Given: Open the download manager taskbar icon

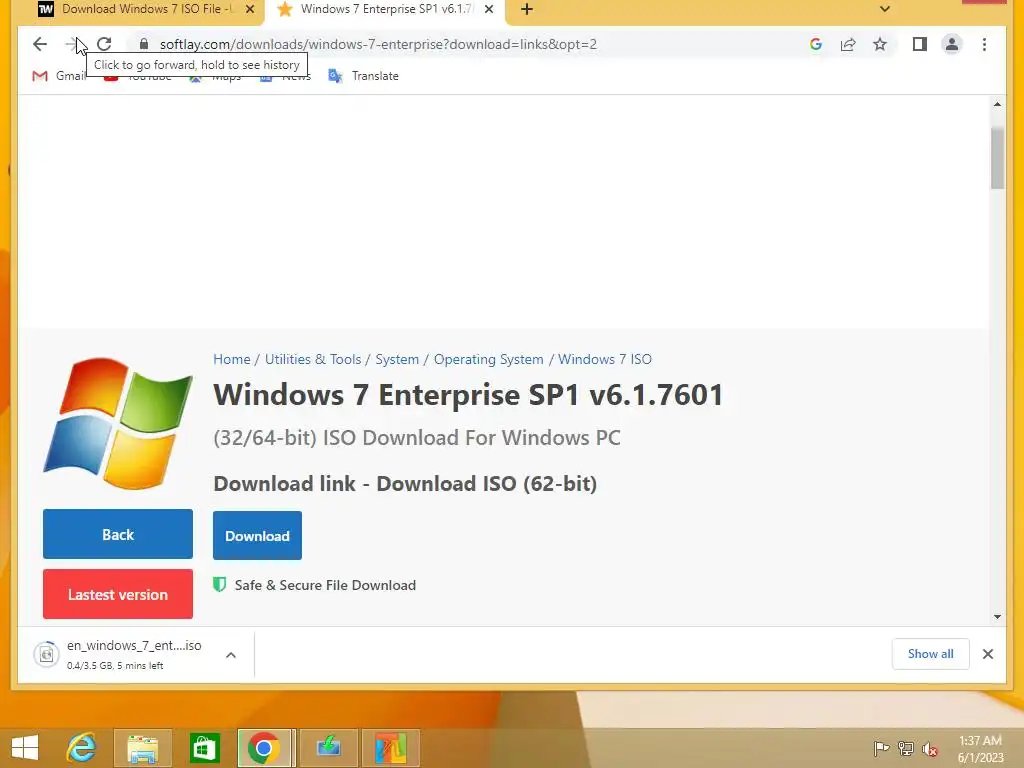Looking at the screenshot, I should click(328, 748).
